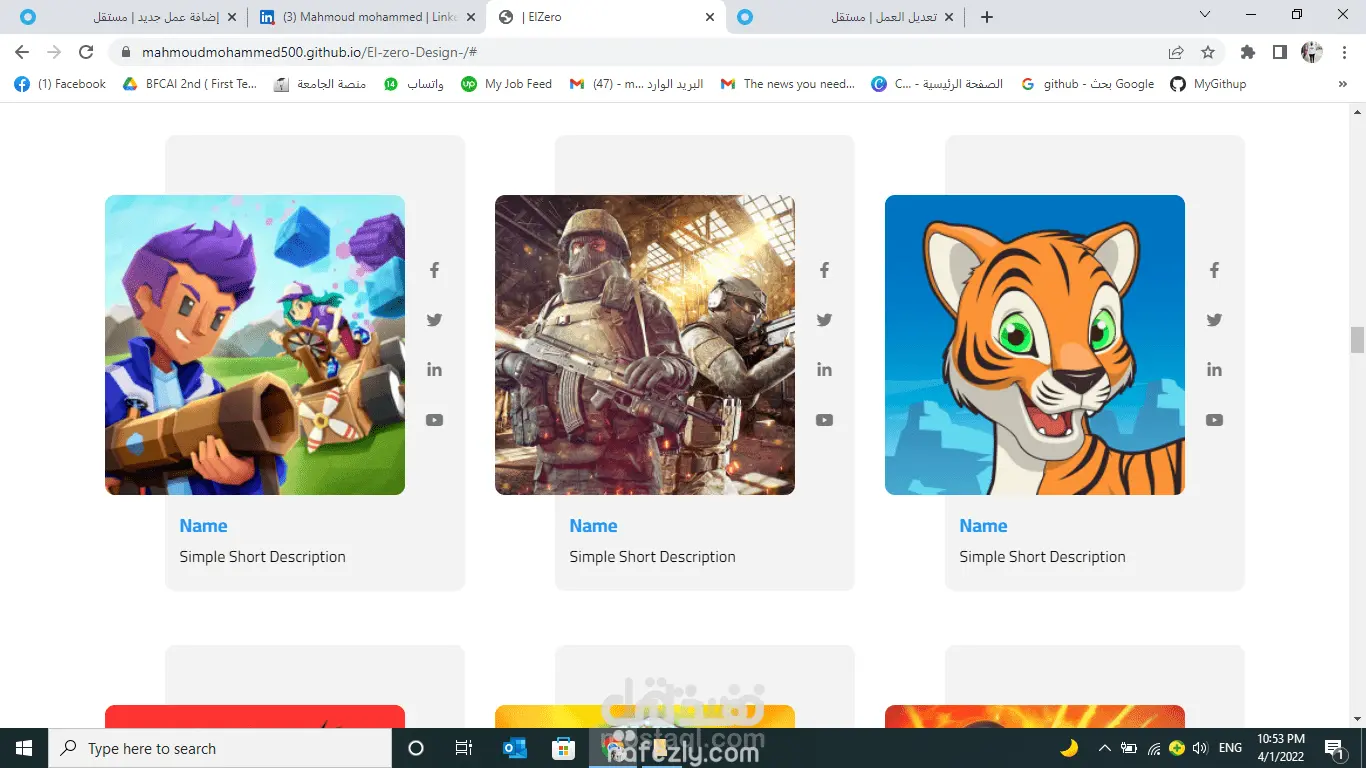Open 'The news you need' bookmark

(788, 84)
